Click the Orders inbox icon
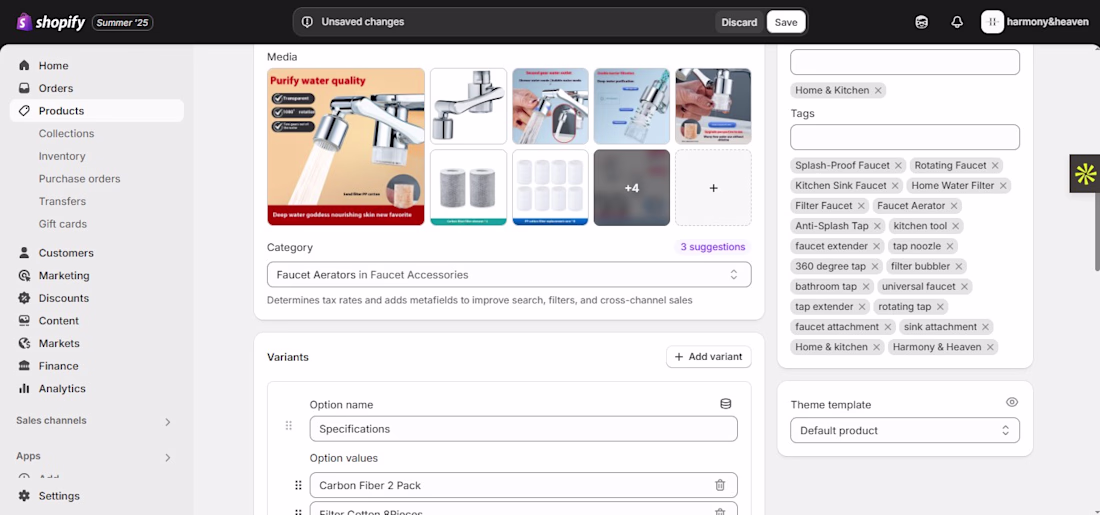1100x515 pixels. coord(25,88)
